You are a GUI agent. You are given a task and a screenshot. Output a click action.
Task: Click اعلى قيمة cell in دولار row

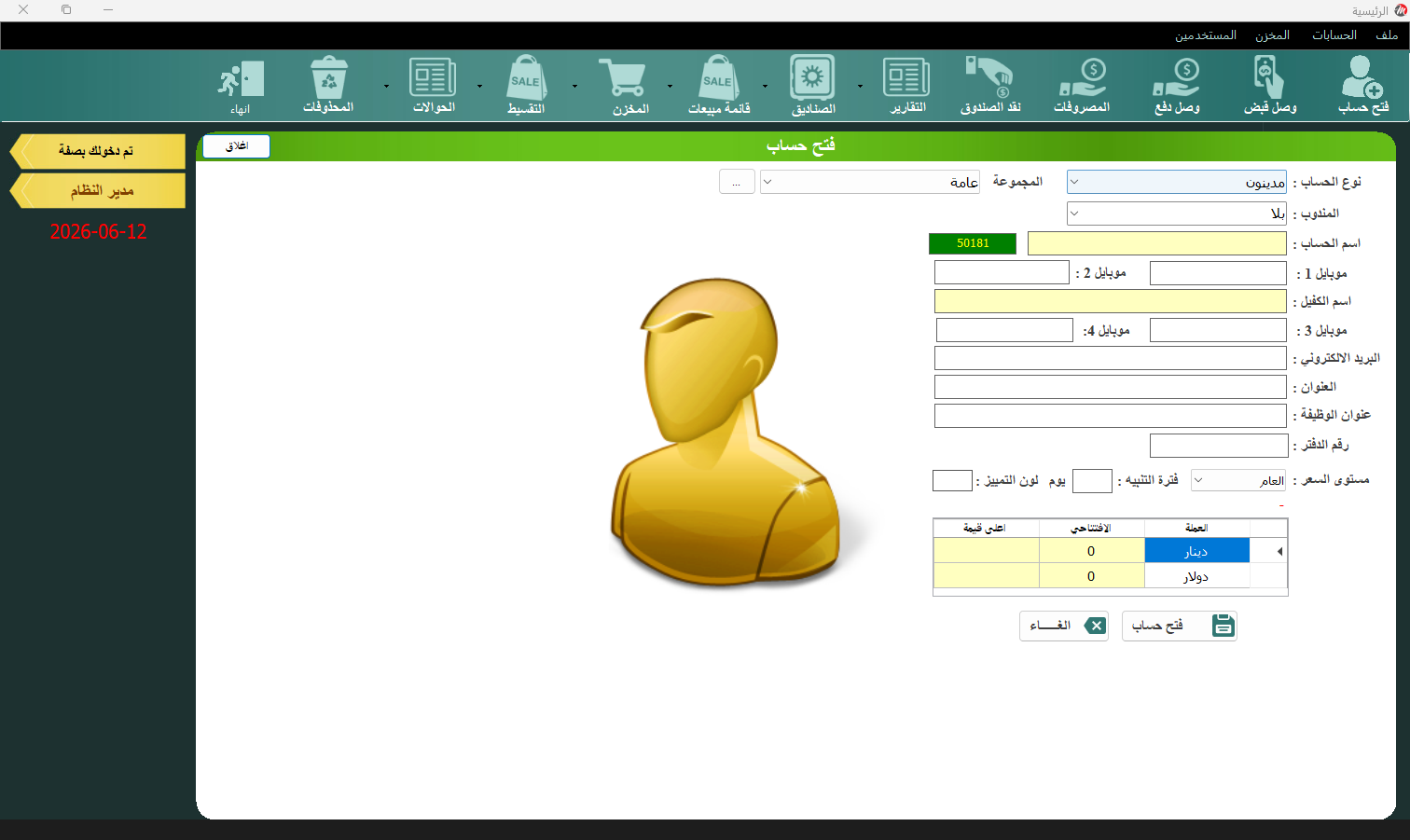pyautogui.click(x=987, y=576)
